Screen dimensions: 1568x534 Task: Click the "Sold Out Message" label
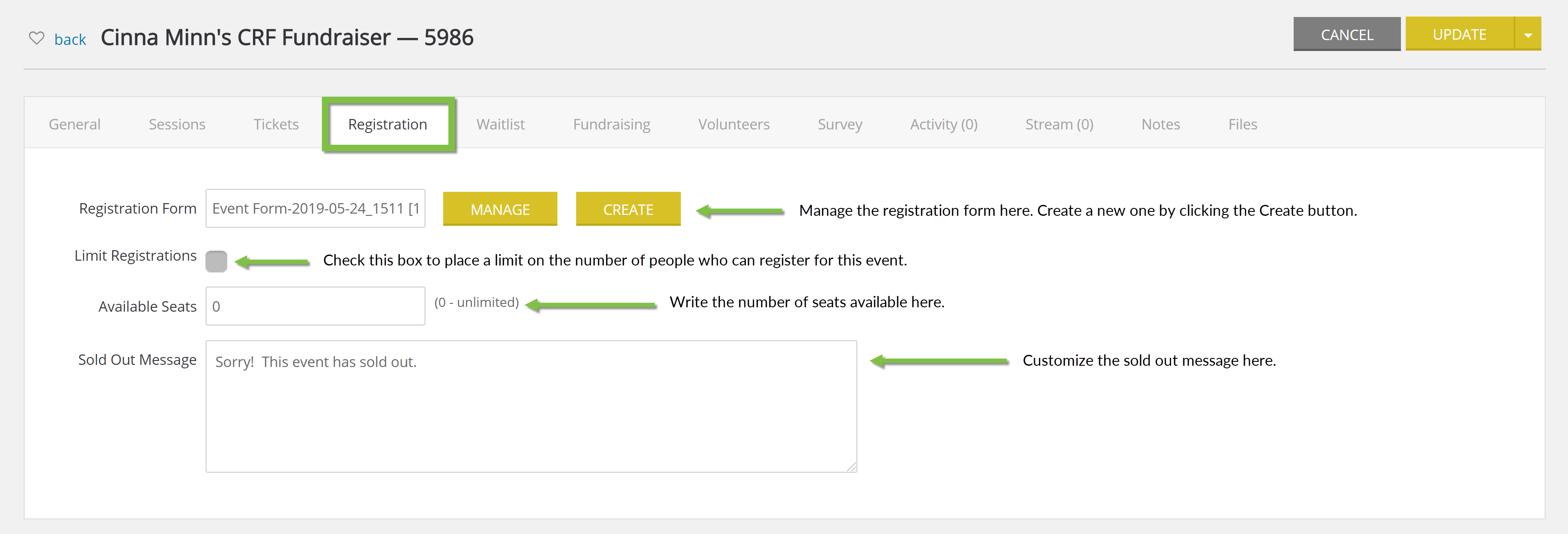coord(137,360)
